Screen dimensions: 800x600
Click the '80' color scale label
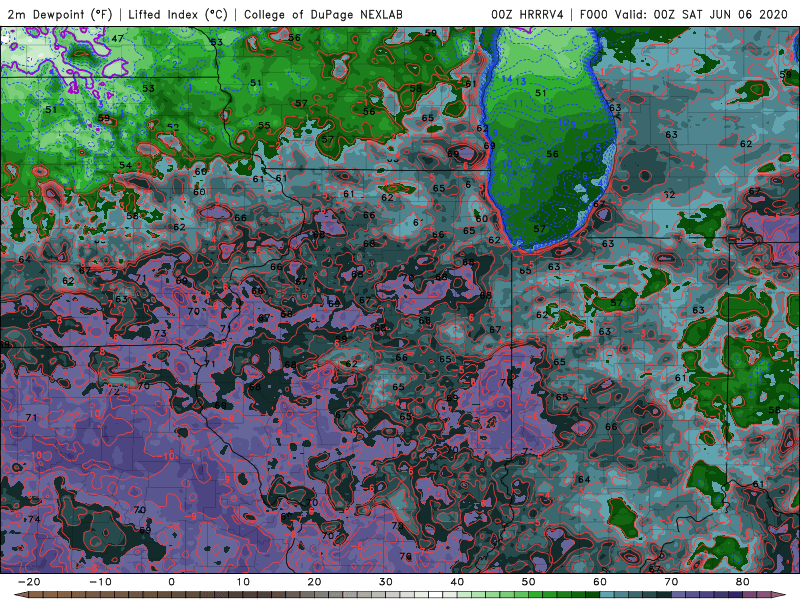coord(743,582)
